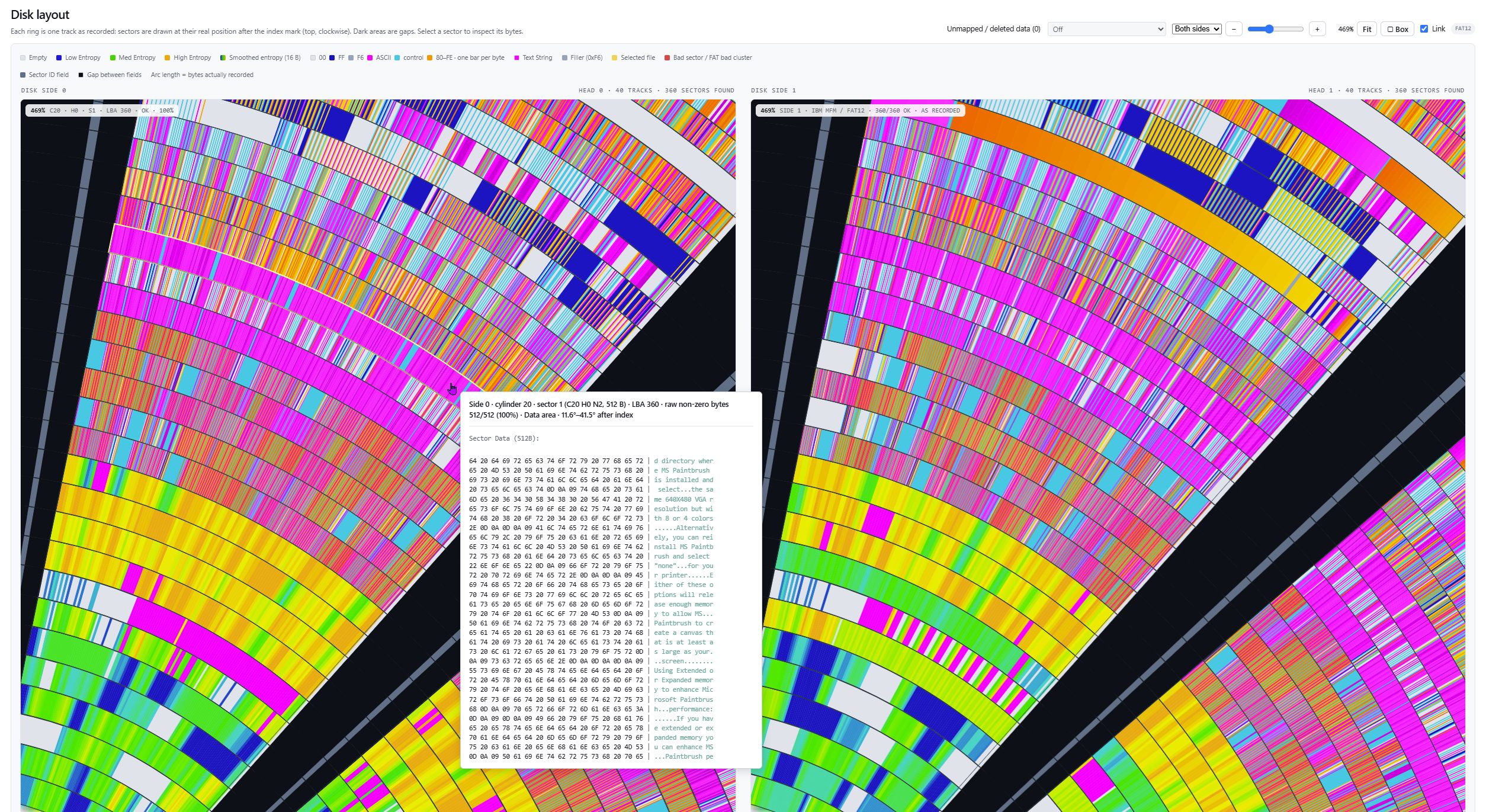Click the HEAD 1 · 40 TRACKS label
The image size is (1486, 812).
pyautogui.click(x=1386, y=91)
